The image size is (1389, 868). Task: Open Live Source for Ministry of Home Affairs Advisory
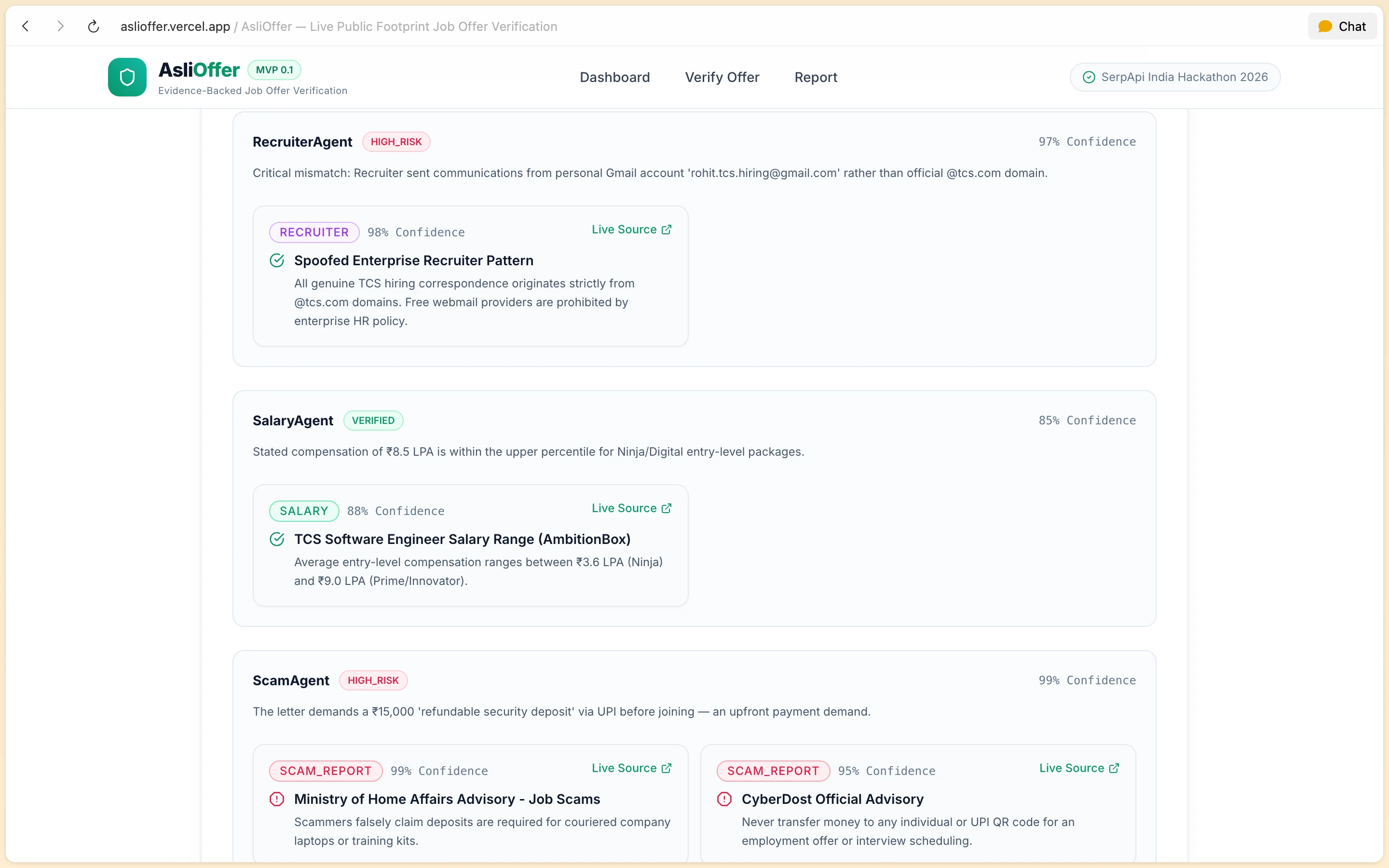tap(631, 769)
